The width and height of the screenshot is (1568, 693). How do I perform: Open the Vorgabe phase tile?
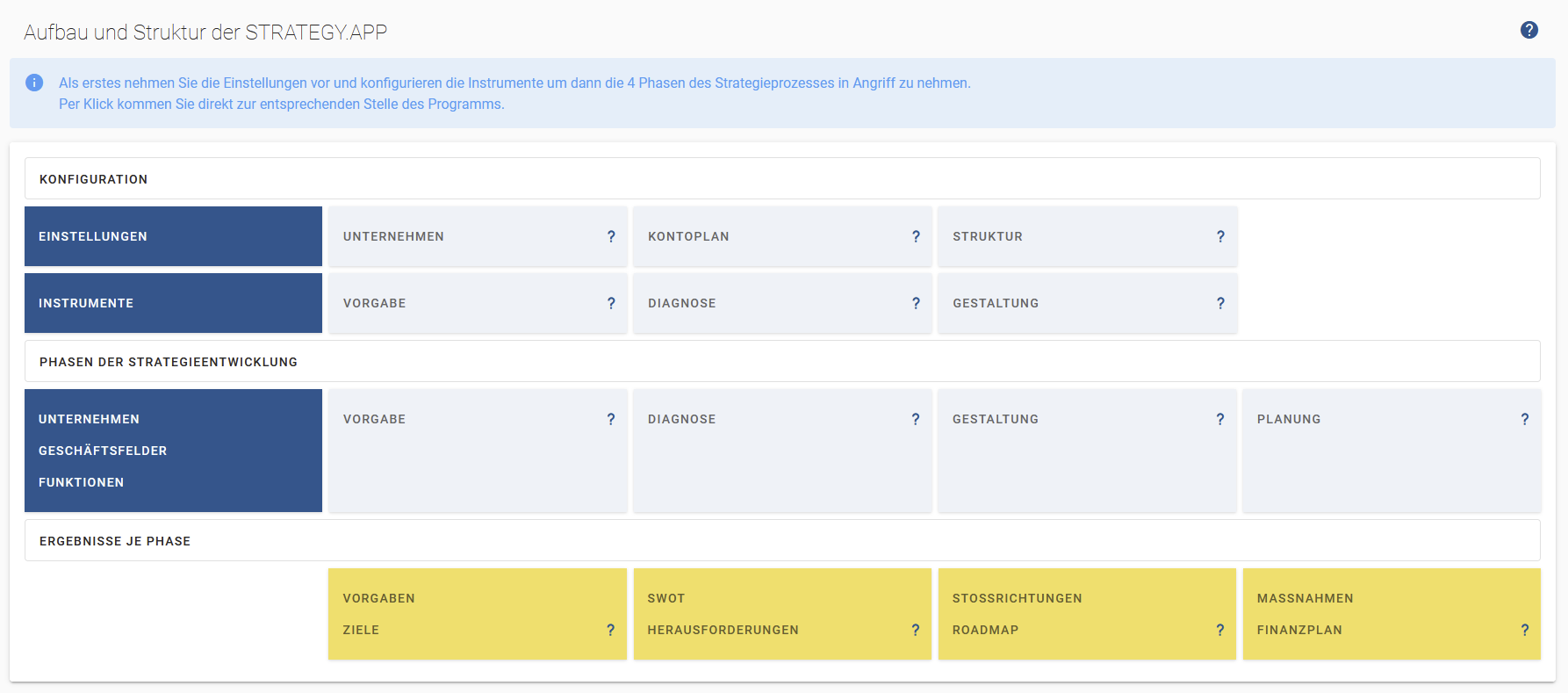[x=478, y=451]
